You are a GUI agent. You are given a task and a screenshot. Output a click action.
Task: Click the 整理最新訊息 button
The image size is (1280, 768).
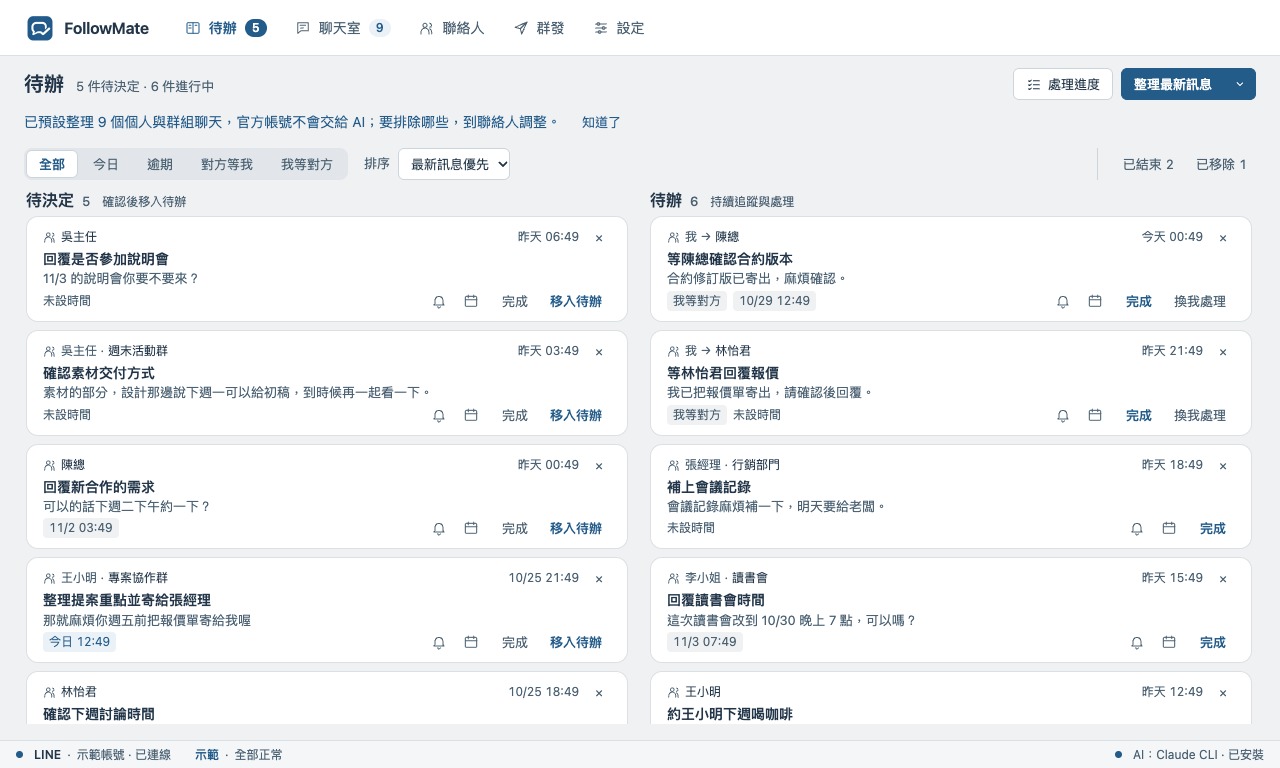pyautogui.click(x=1173, y=85)
